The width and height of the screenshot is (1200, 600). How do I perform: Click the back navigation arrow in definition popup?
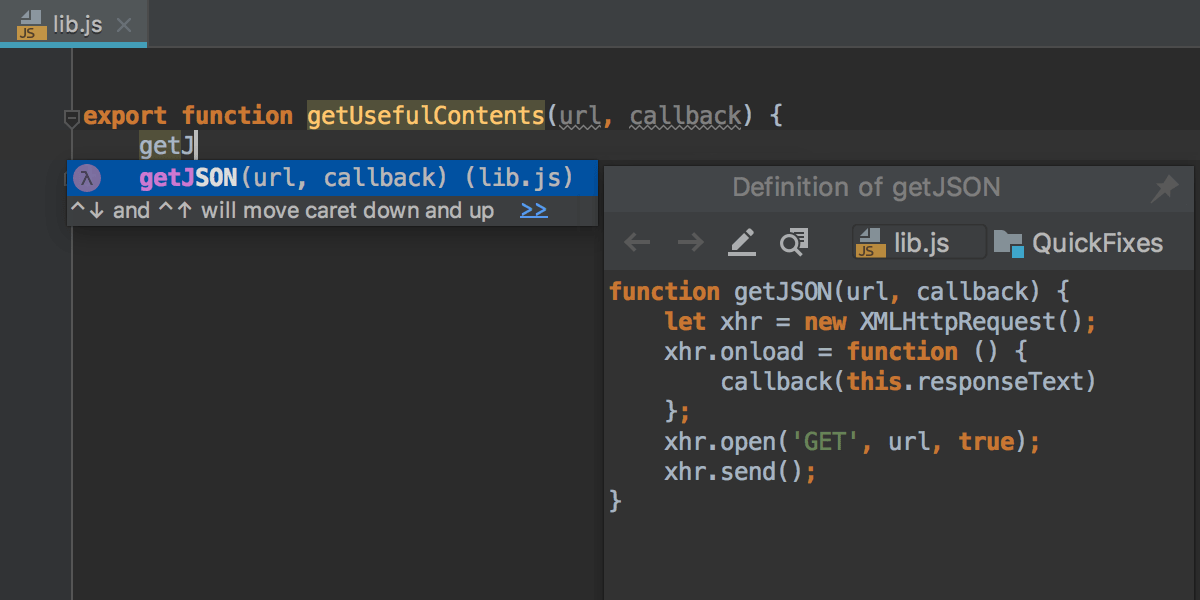636,241
